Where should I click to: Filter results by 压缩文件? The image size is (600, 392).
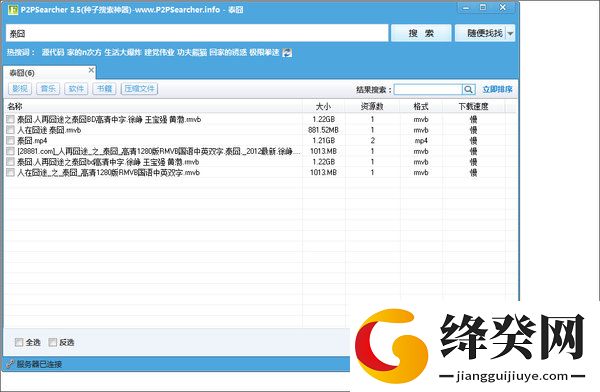coord(139,89)
